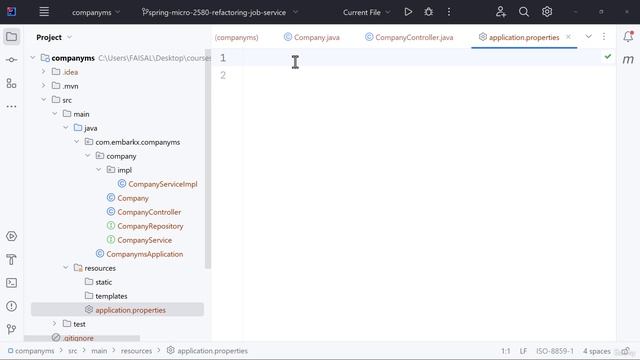
Task: Debug the current file
Action: (x=429, y=12)
